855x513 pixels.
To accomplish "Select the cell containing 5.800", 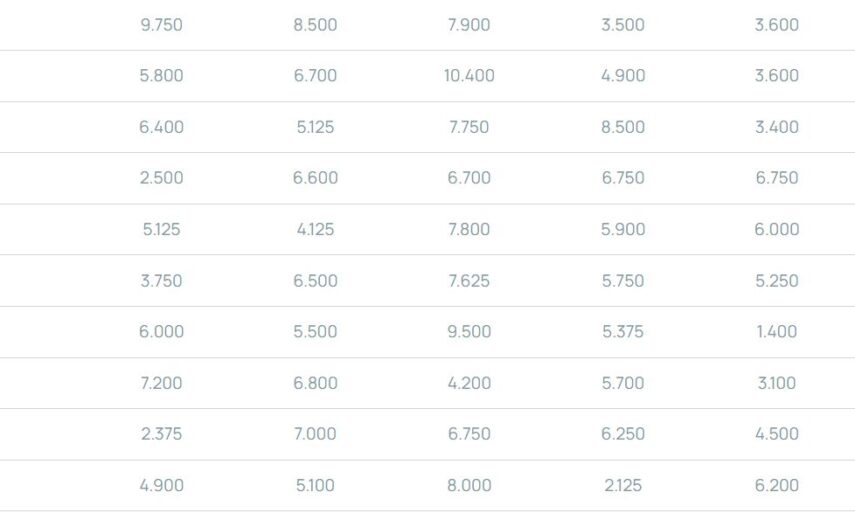I will click(161, 76).
